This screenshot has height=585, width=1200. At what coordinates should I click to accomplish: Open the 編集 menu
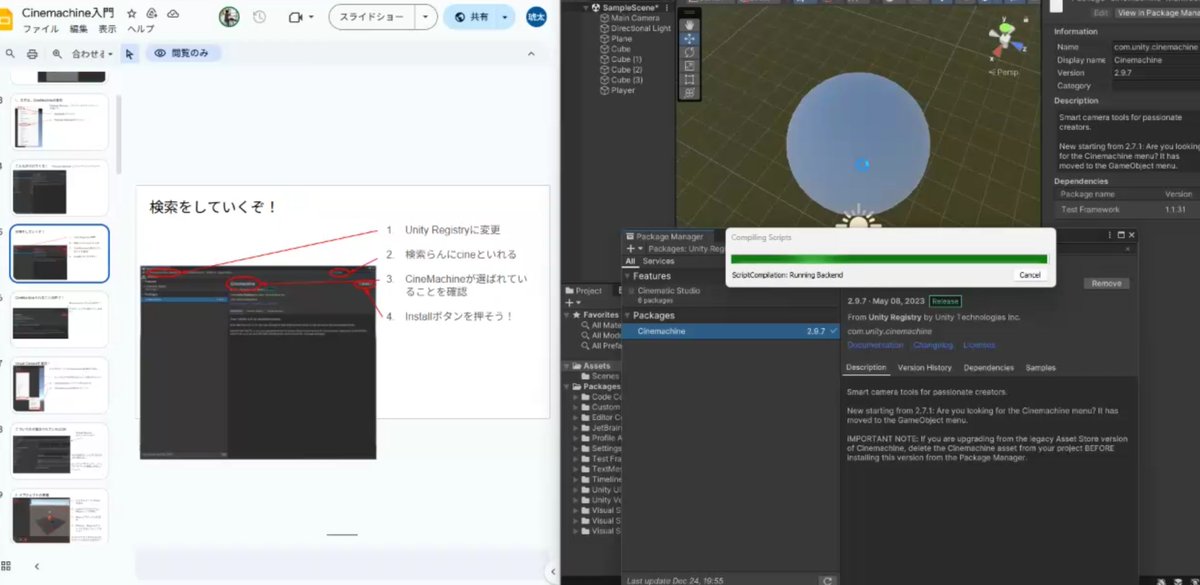click(x=79, y=29)
